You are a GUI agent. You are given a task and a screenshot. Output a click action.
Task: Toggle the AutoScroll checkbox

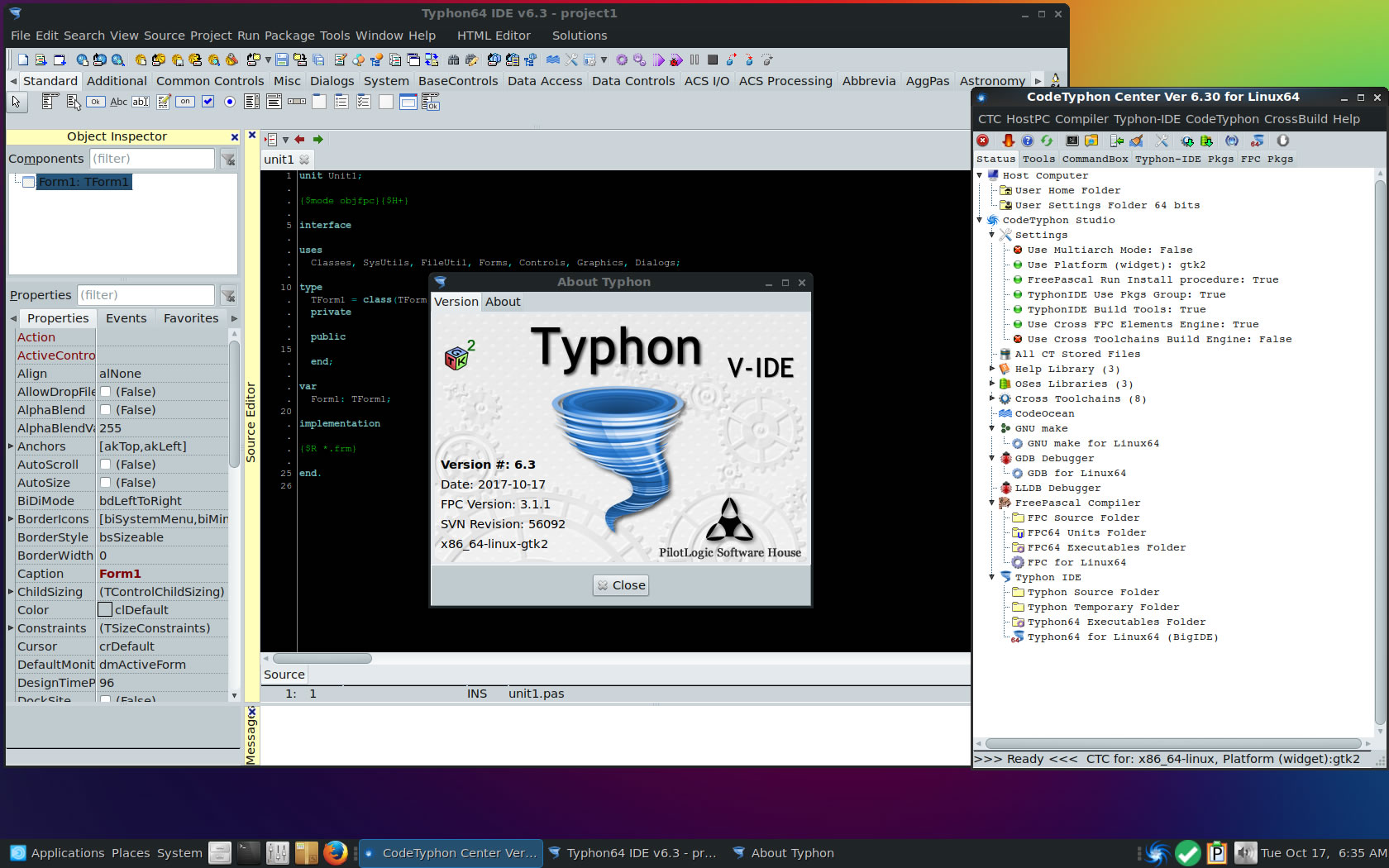coord(106,465)
